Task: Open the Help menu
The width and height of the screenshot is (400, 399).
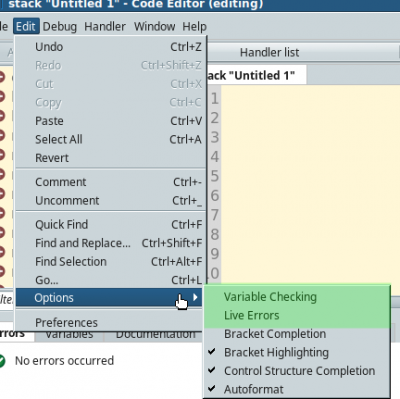Action: coord(194,26)
